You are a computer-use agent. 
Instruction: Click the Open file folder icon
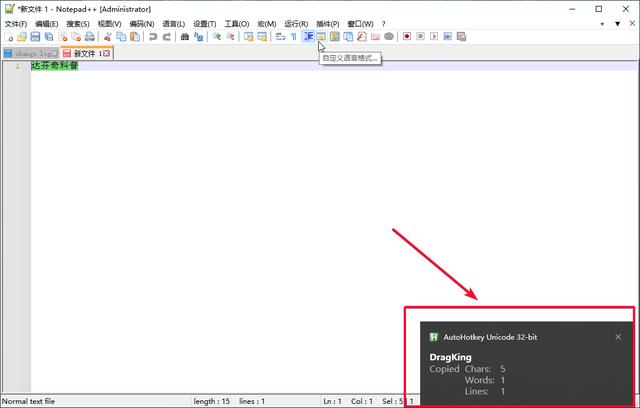(x=22, y=37)
